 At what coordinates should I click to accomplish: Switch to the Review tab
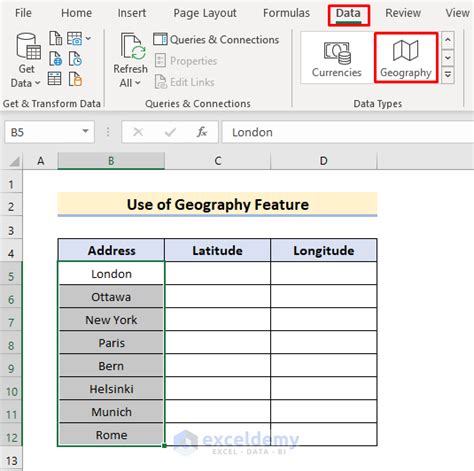[403, 13]
